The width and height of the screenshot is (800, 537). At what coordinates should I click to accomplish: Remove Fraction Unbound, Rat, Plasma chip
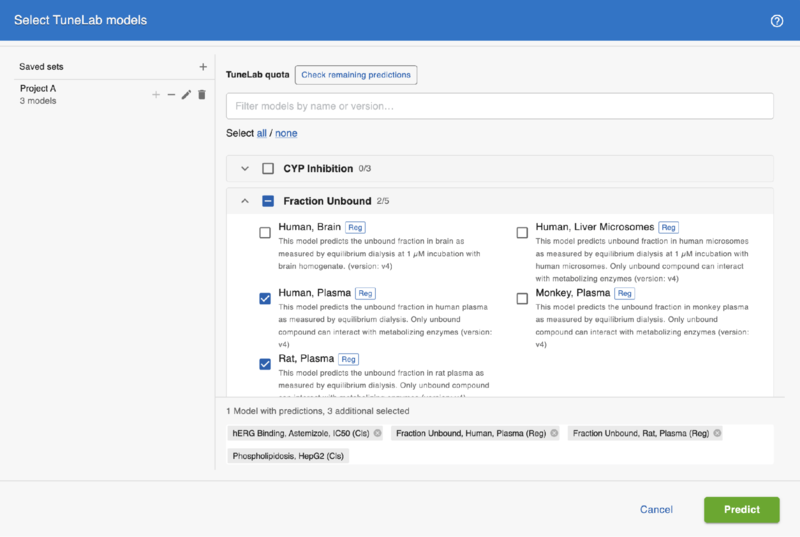pyautogui.click(x=717, y=433)
